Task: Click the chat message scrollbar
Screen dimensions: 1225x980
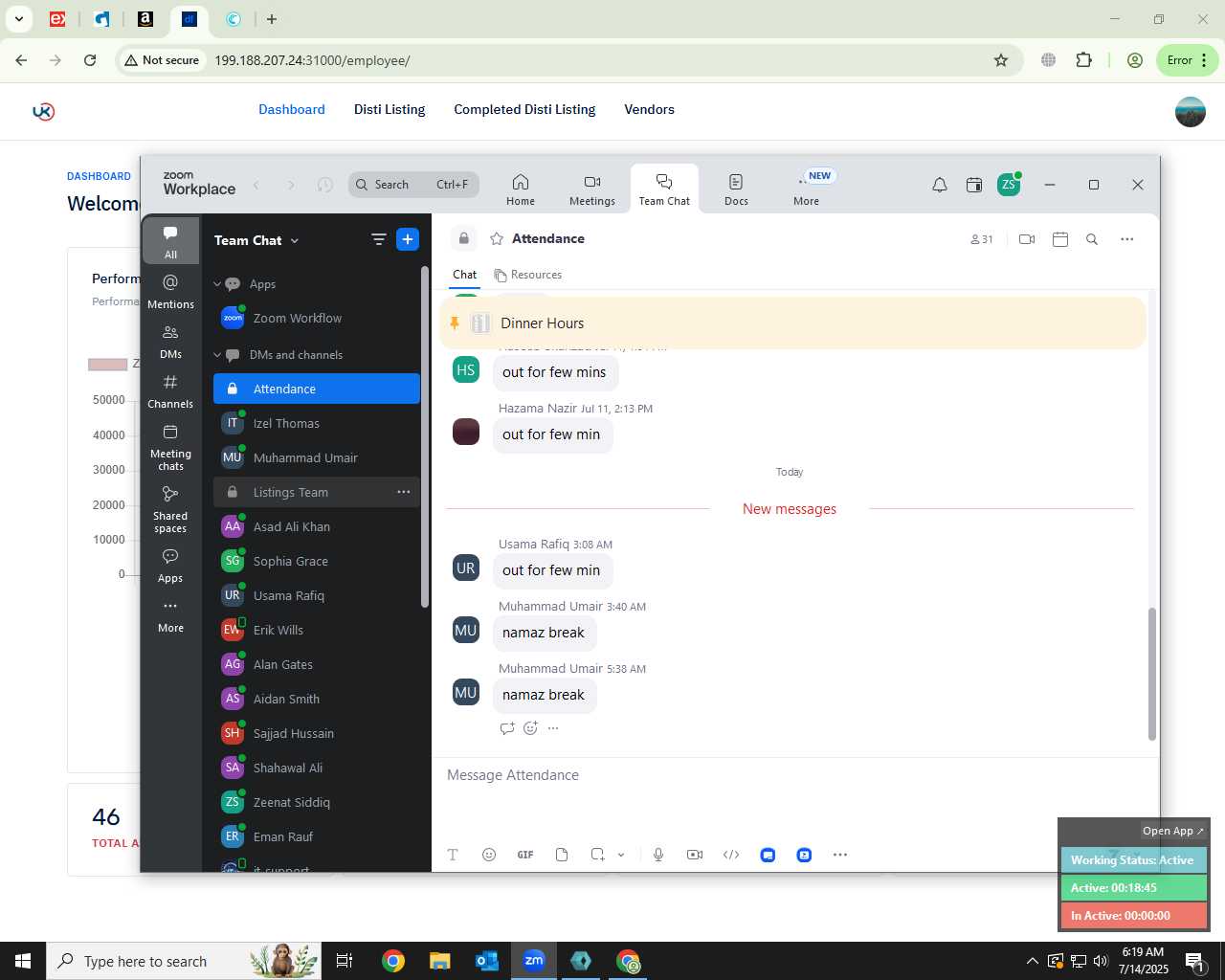Action: coord(1152,674)
